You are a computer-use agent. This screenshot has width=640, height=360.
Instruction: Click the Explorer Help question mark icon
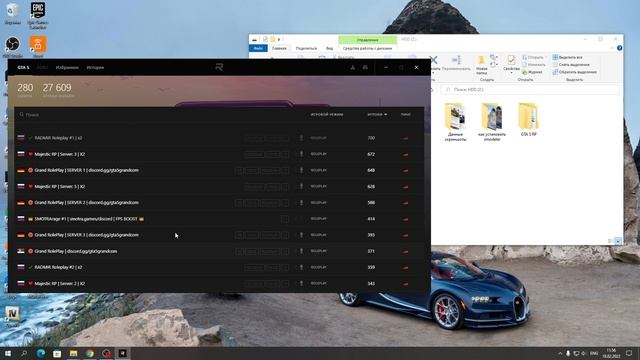click(619, 48)
